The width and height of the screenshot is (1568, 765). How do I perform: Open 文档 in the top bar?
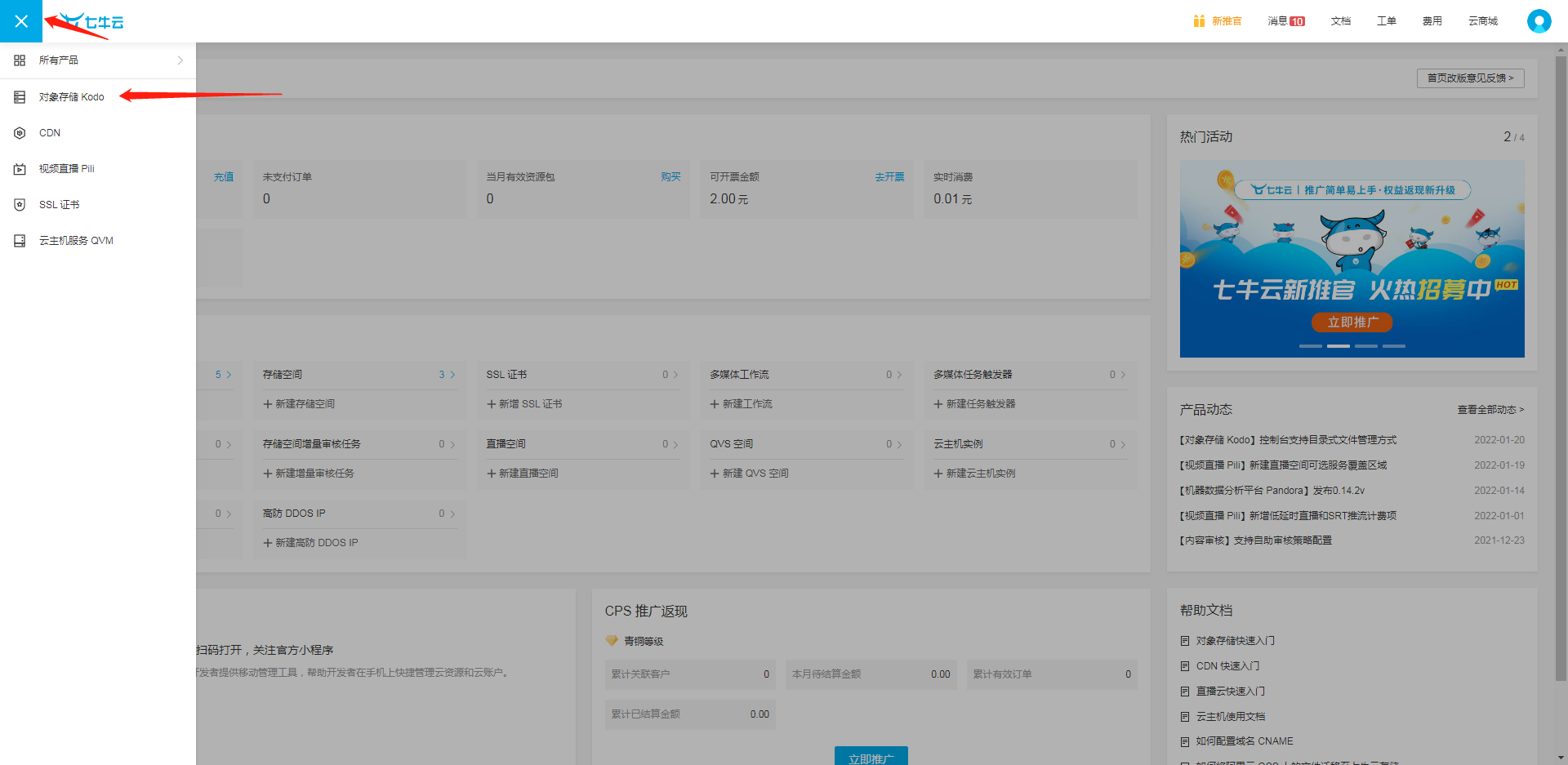coord(1341,21)
